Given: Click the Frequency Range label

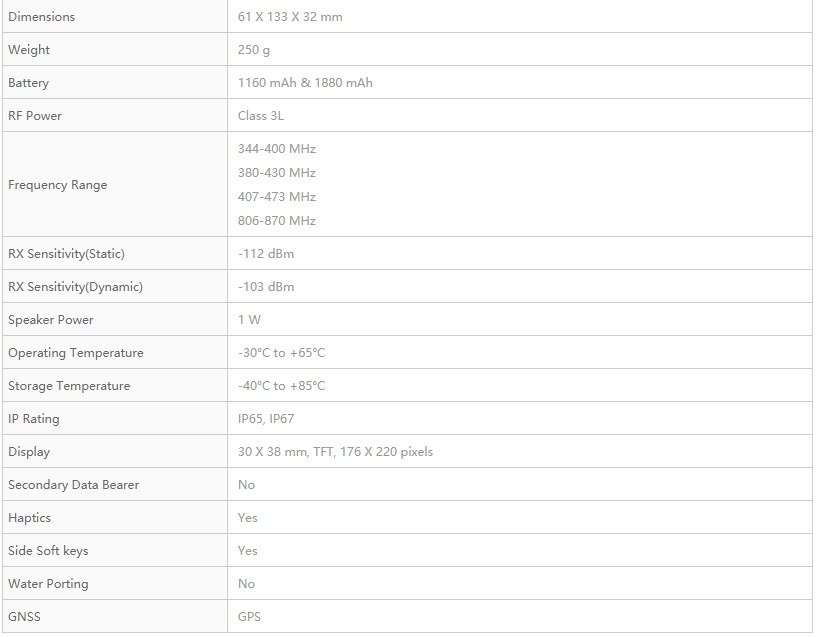Looking at the screenshot, I should tap(57, 185).
